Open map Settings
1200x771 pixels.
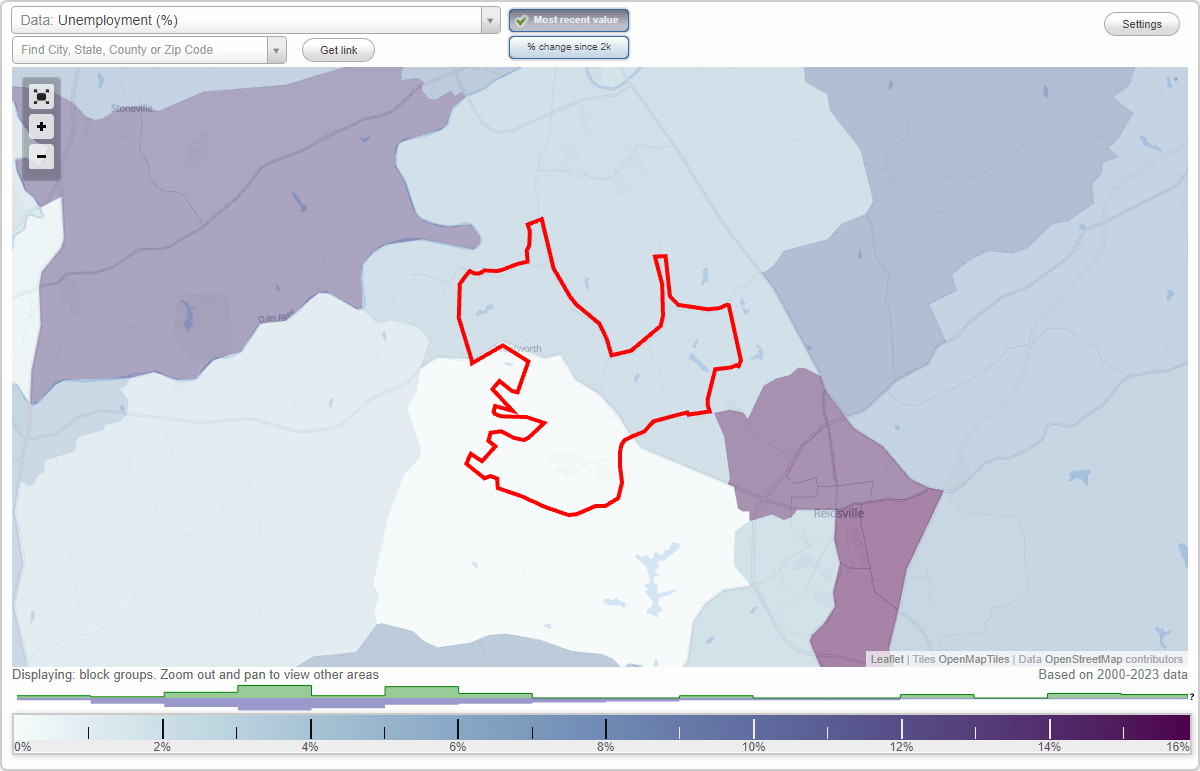point(1141,23)
